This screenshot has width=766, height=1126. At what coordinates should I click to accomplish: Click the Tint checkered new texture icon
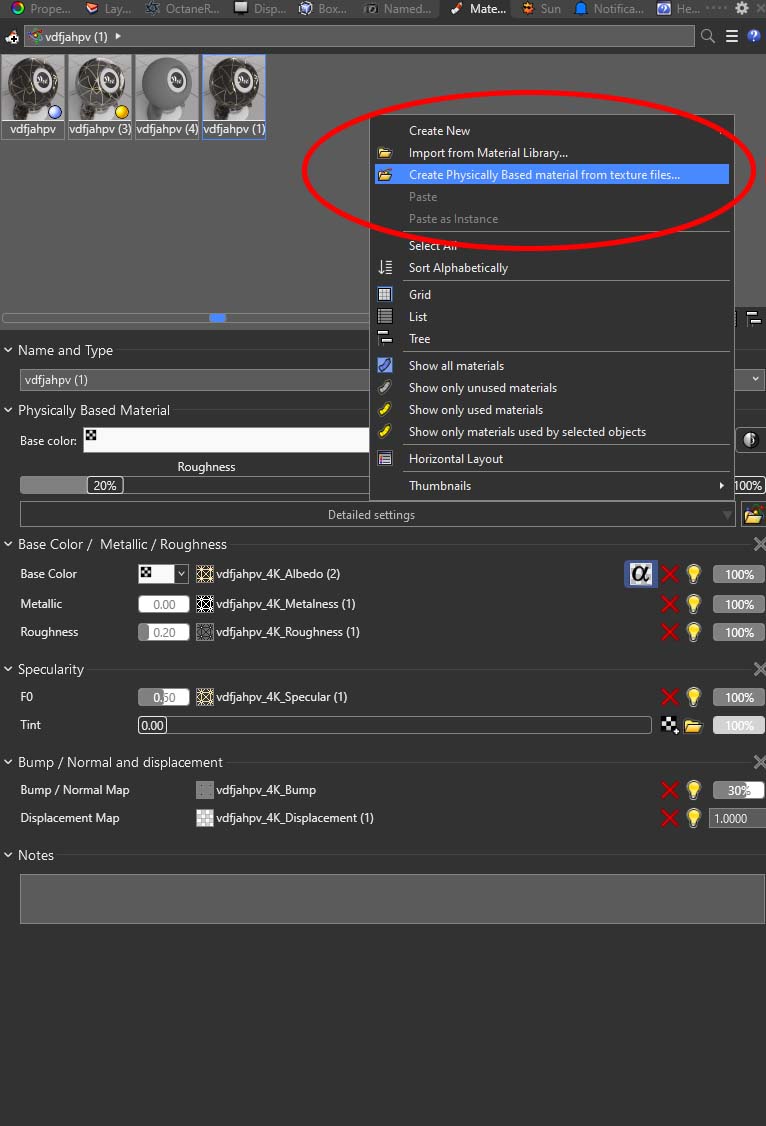(670, 725)
